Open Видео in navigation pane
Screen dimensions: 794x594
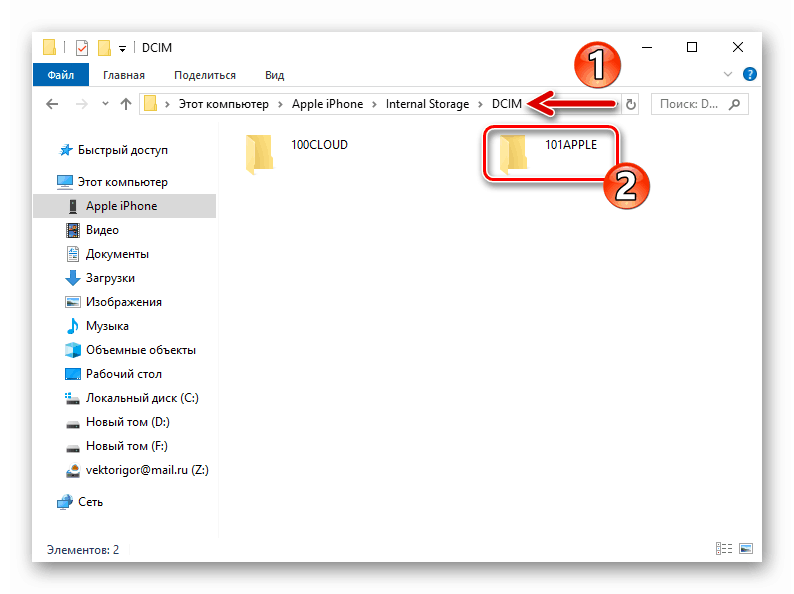tap(92, 230)
